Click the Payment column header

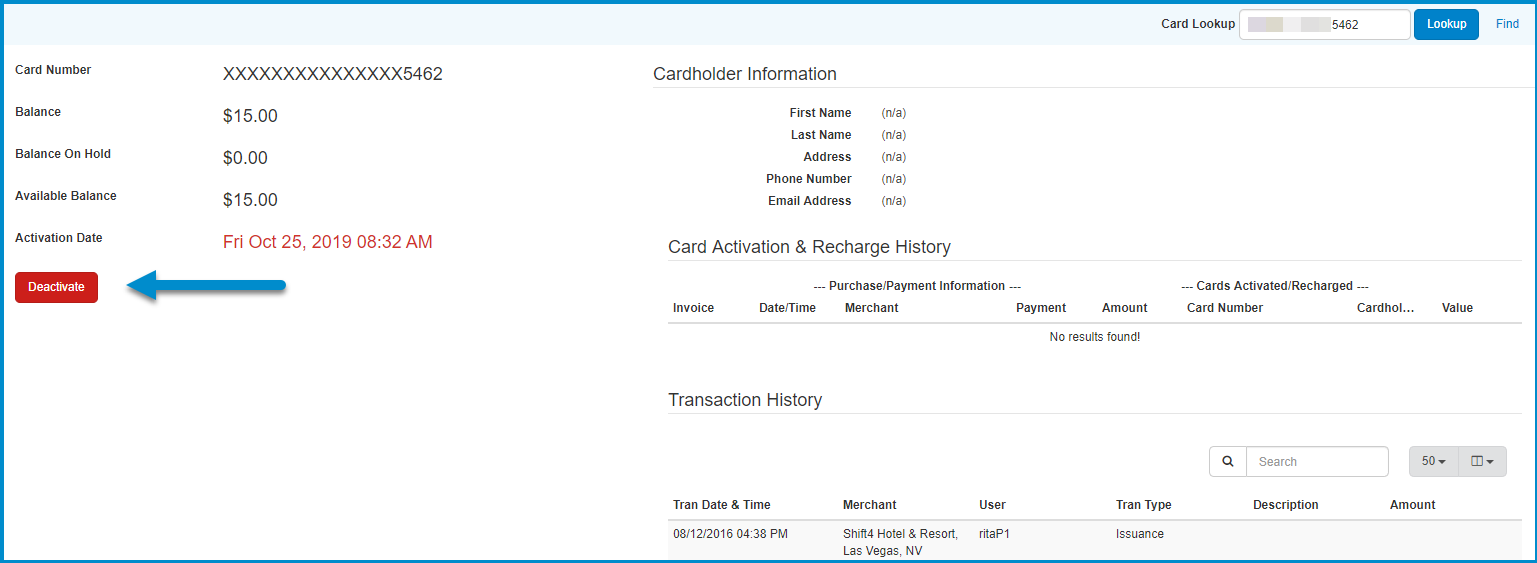tap(1040, 308)
